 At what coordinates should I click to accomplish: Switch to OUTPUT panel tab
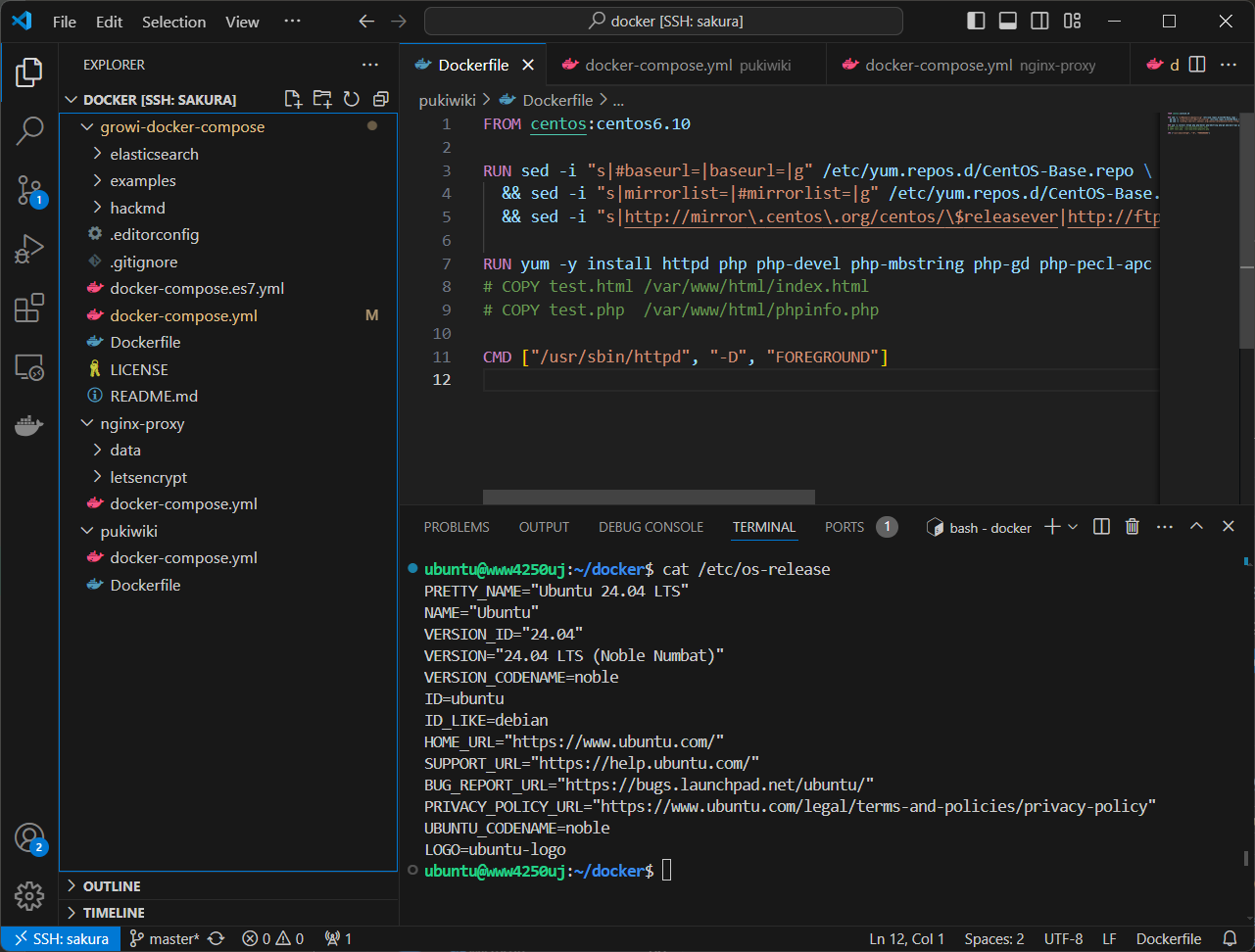point(544,527)
